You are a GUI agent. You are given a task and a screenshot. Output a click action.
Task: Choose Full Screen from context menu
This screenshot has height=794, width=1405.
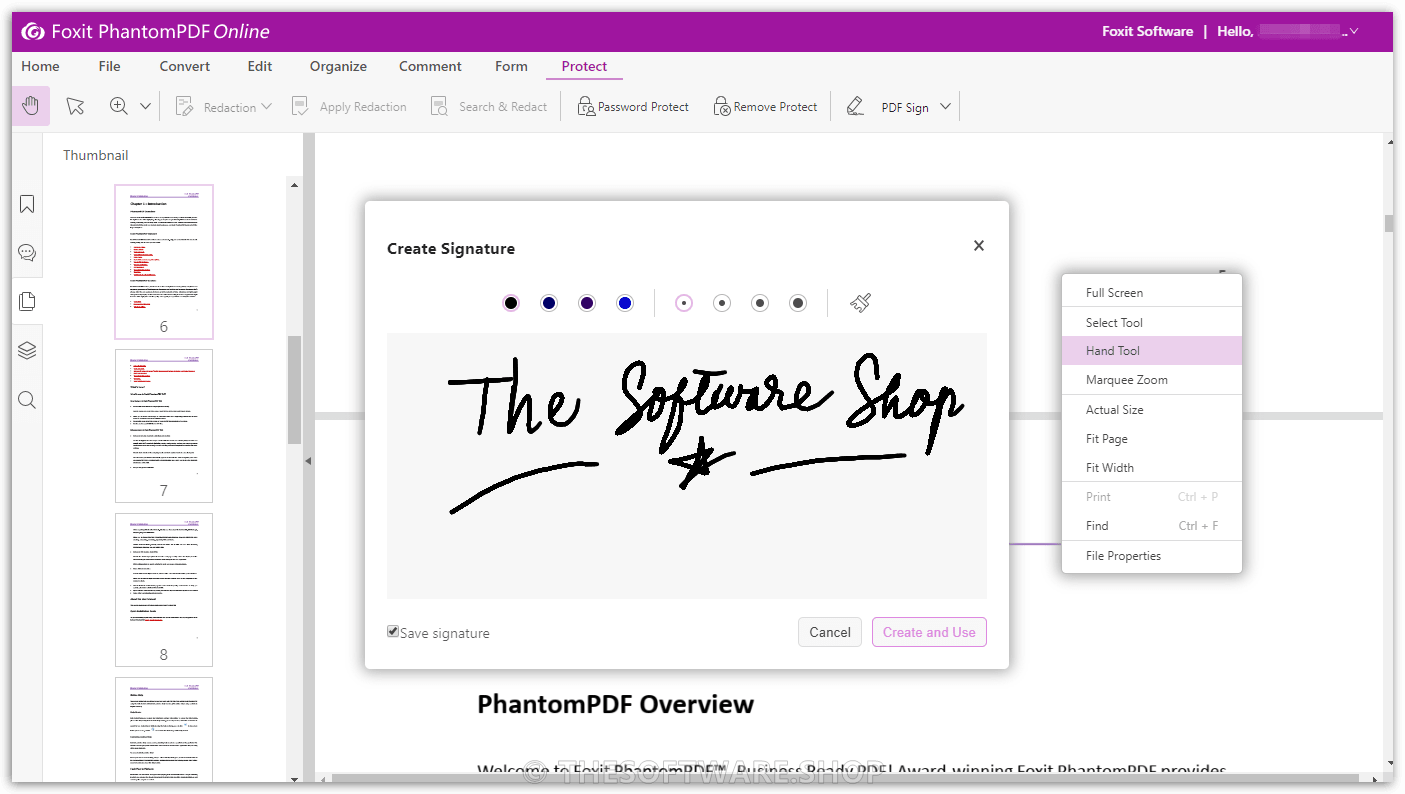(x=1152, y=293)
